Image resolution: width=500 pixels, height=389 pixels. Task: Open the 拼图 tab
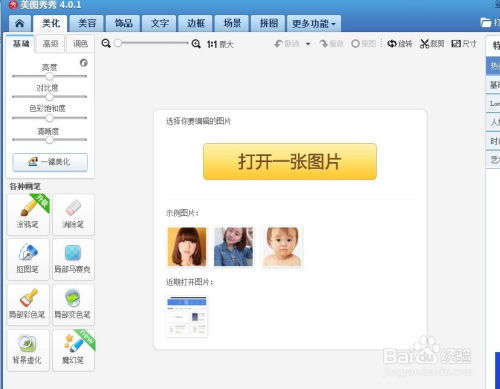click(268, 23)
